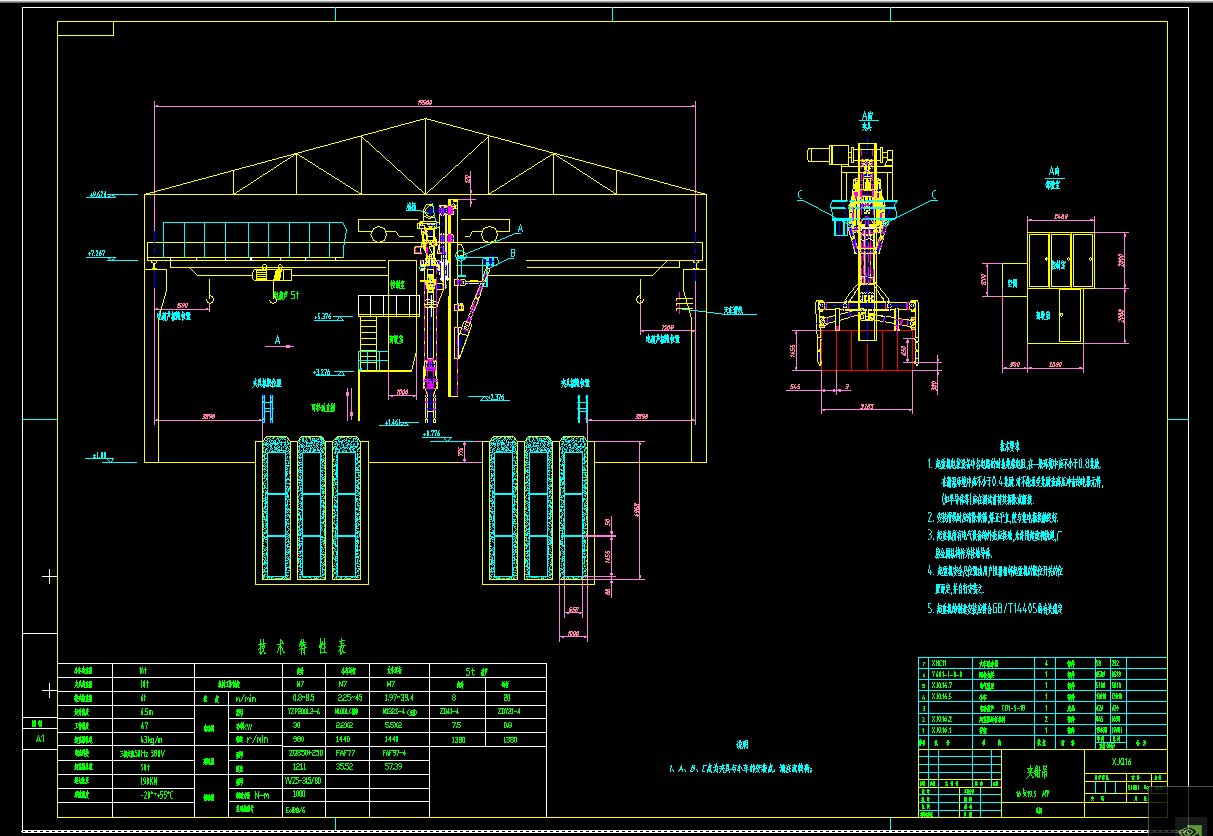The image size is (1213, 836).
Task: Select the +9.674 elevation marker
Action: click(x=99, y=194)
